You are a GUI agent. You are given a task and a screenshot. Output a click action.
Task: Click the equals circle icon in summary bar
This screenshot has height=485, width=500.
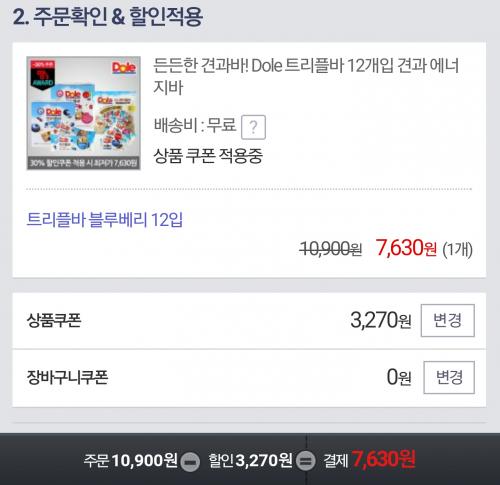(x=306, y=461)
